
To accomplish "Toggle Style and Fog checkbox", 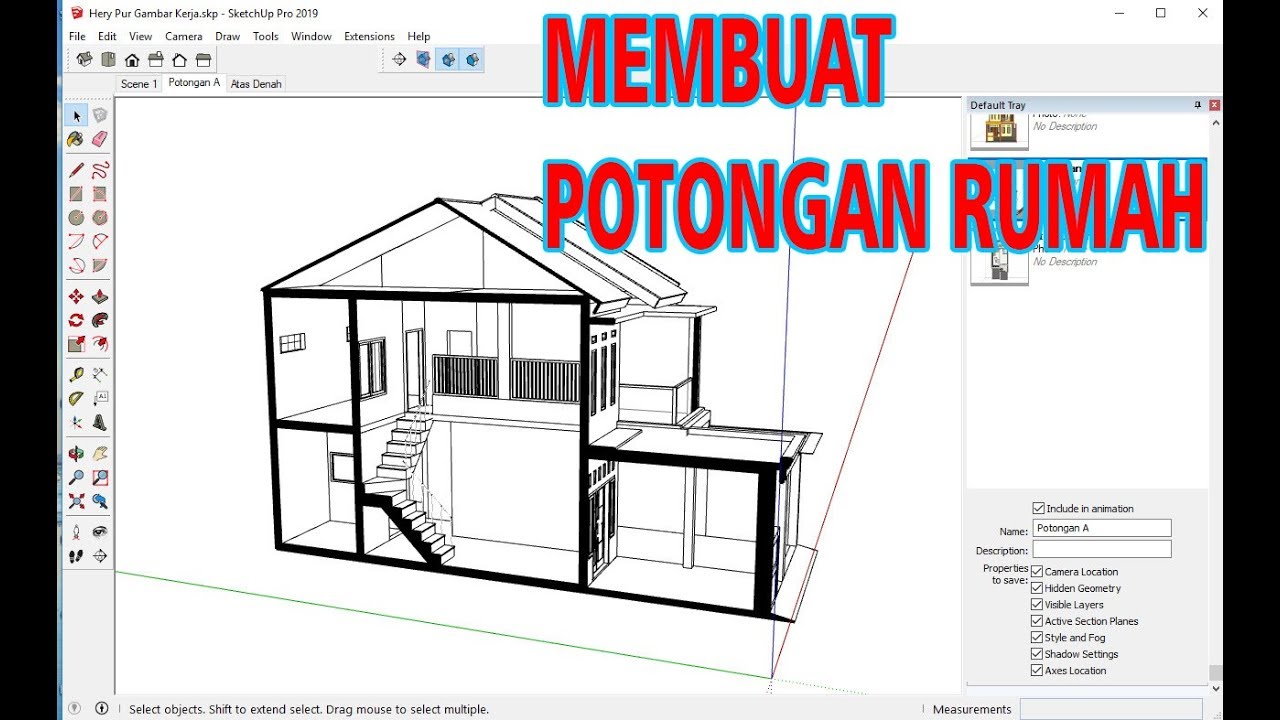I will [x=1037, y=637].
